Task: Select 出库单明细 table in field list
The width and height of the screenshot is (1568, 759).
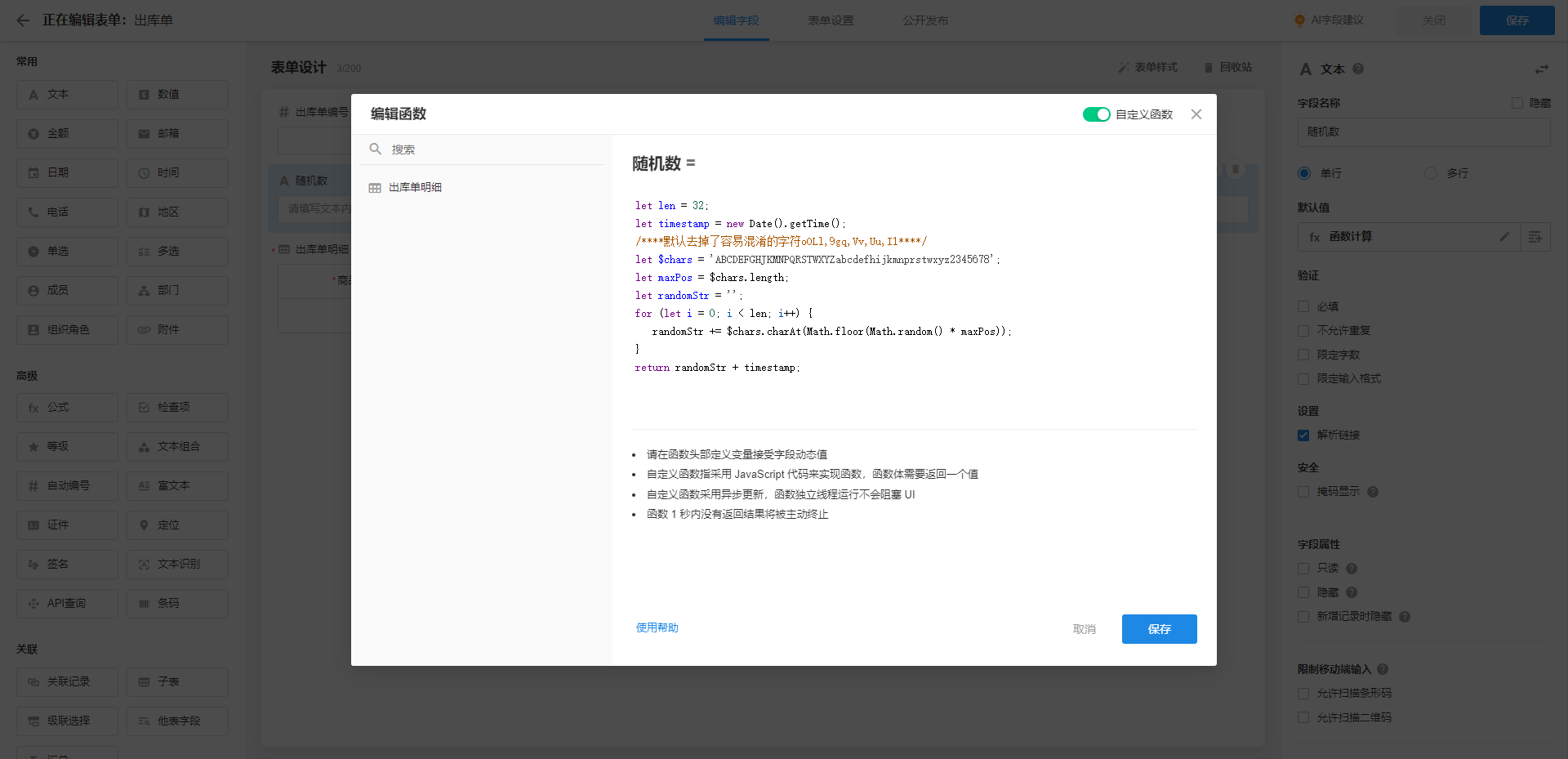Action: (415, 187)
